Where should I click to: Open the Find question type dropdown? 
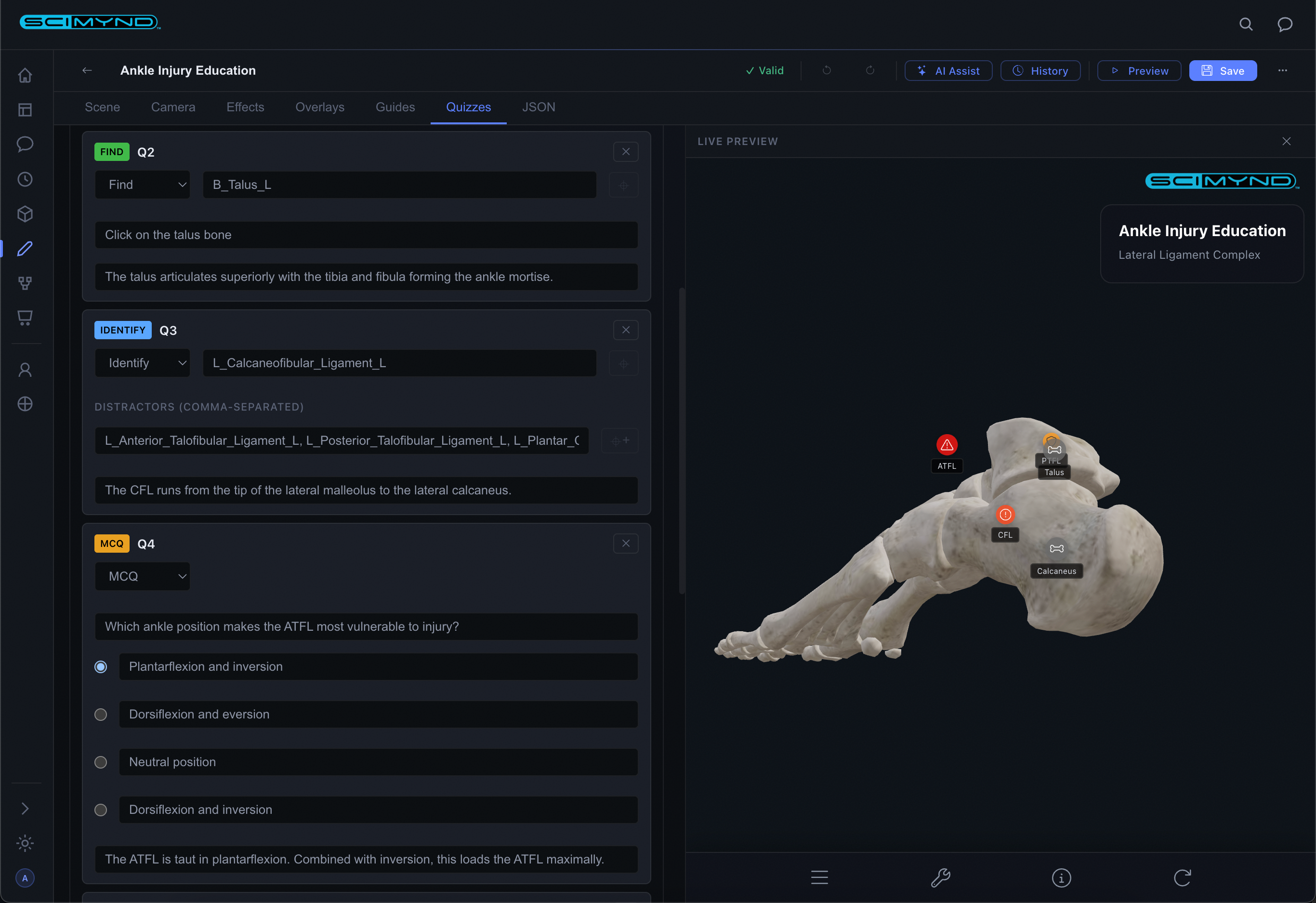[142, 185]
